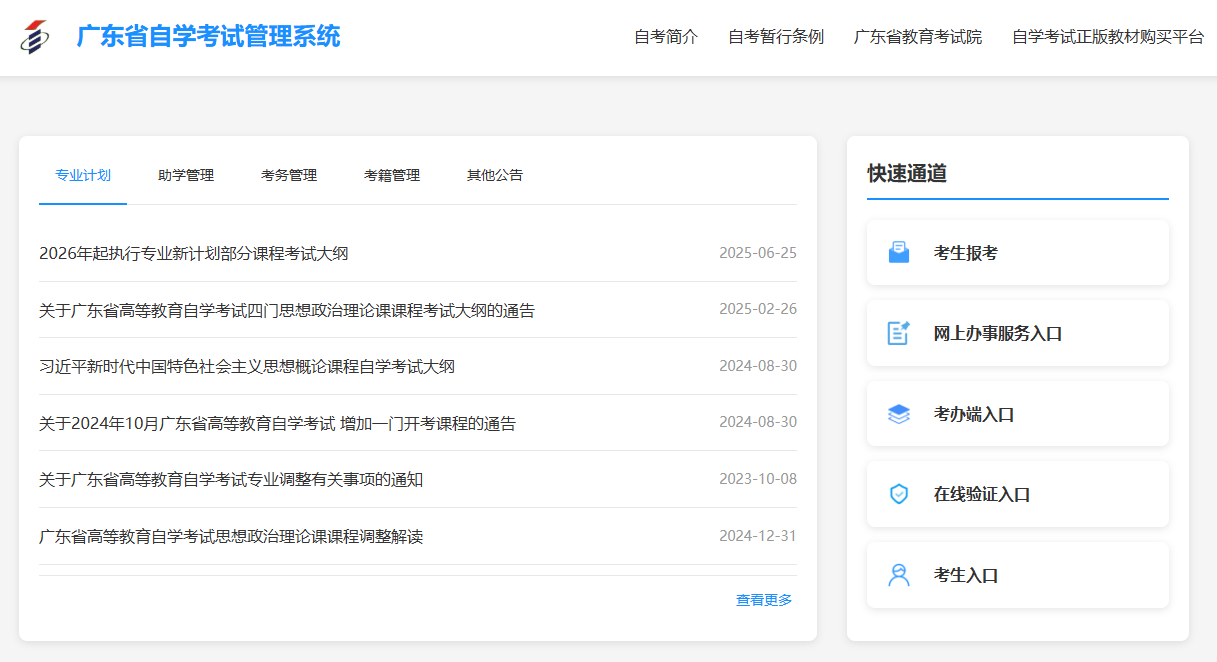Open the 考办端入口 button
The image size is (1217, 662).
click(1018, 414)
